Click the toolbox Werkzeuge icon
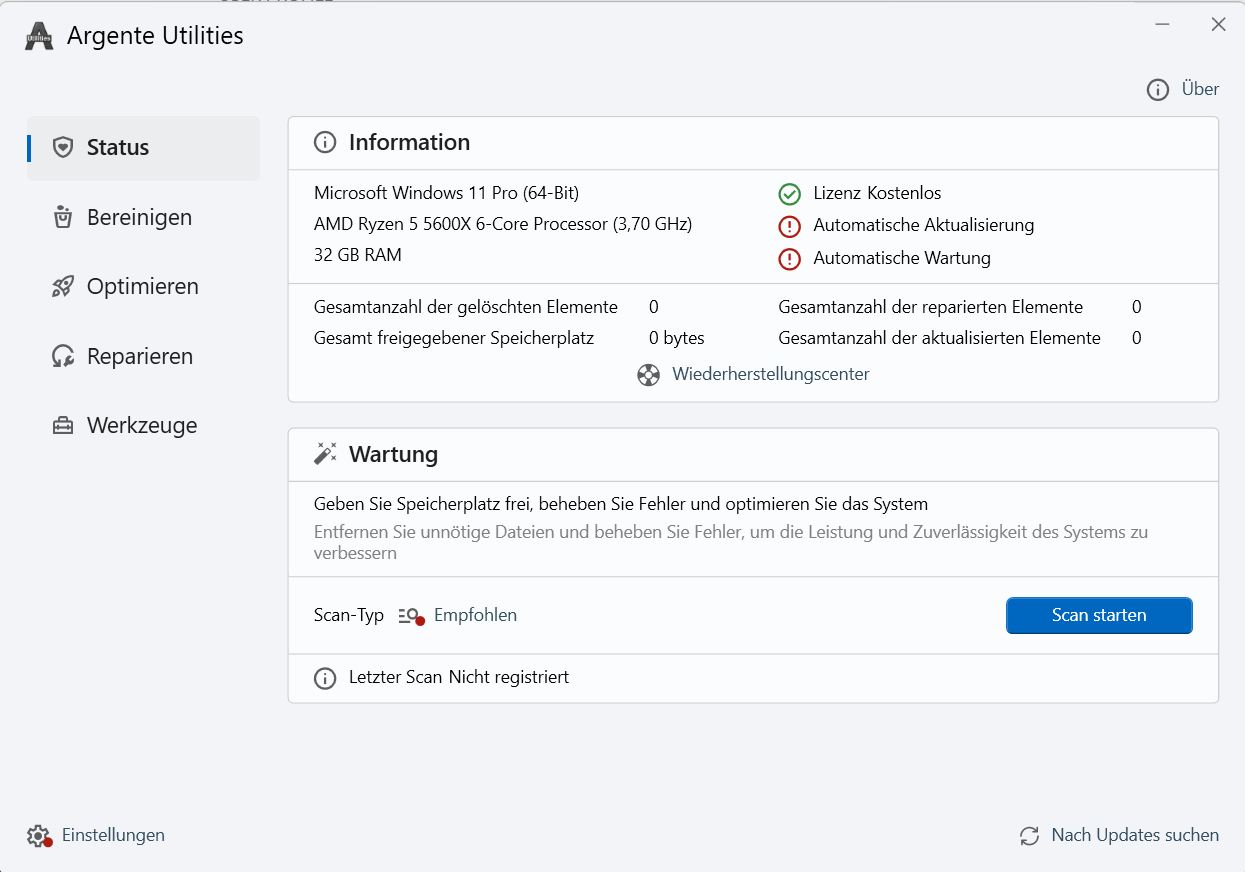 [x=63, y=426]
